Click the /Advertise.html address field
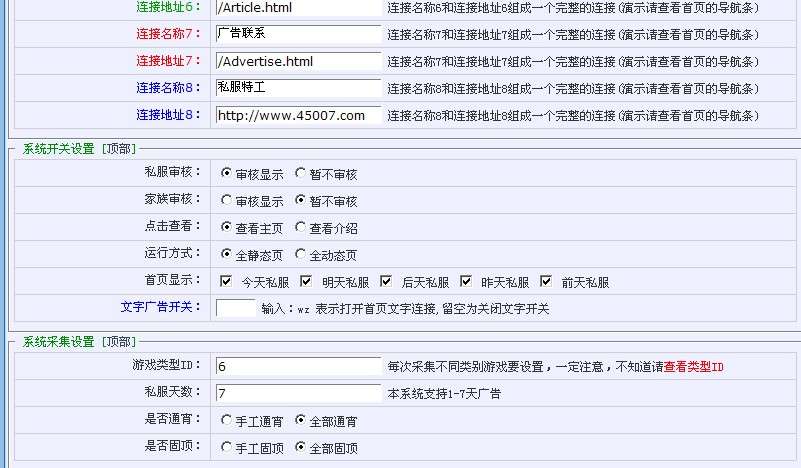 [x=298, y=62]
